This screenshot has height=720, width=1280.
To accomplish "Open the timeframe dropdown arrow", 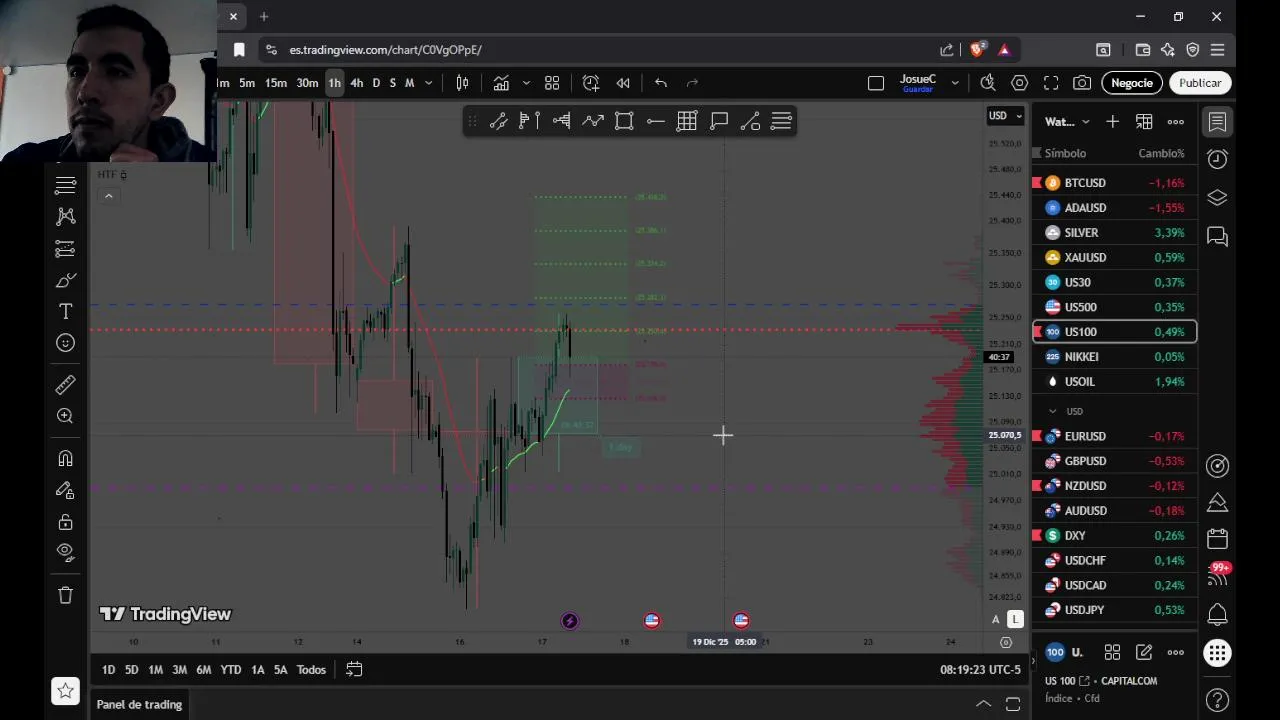I will point(429,83).
